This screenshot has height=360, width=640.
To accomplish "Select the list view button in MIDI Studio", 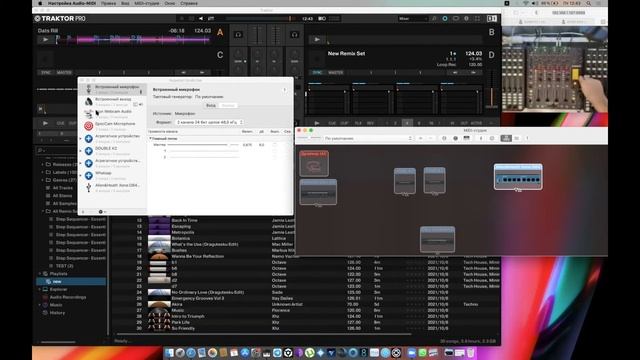I will point(517,138).
